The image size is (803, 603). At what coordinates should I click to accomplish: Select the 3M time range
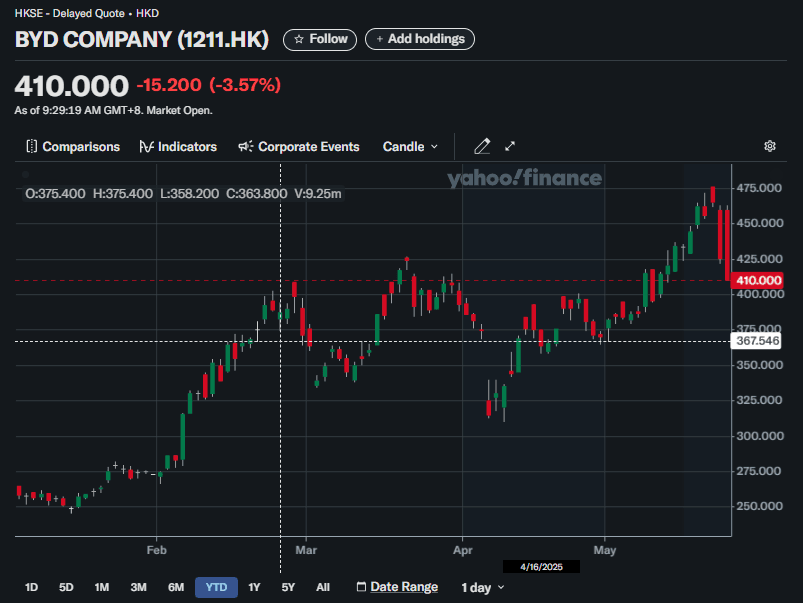tap(138, 587)
